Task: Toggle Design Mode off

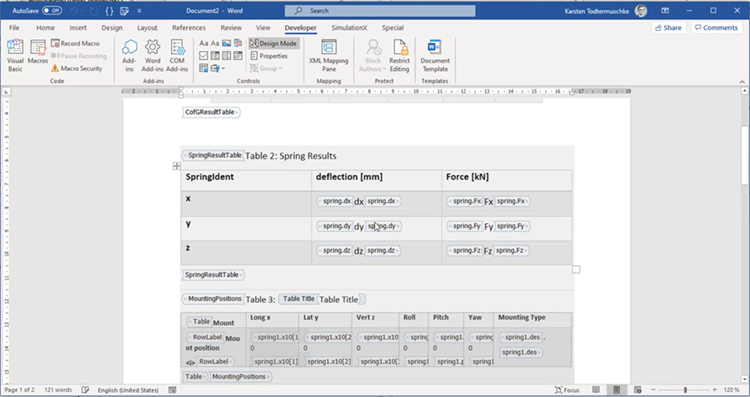Action: pos(274,43)
